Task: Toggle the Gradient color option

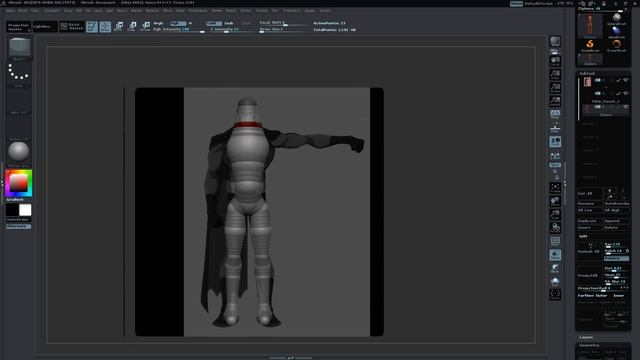Action: click(15, 200)
